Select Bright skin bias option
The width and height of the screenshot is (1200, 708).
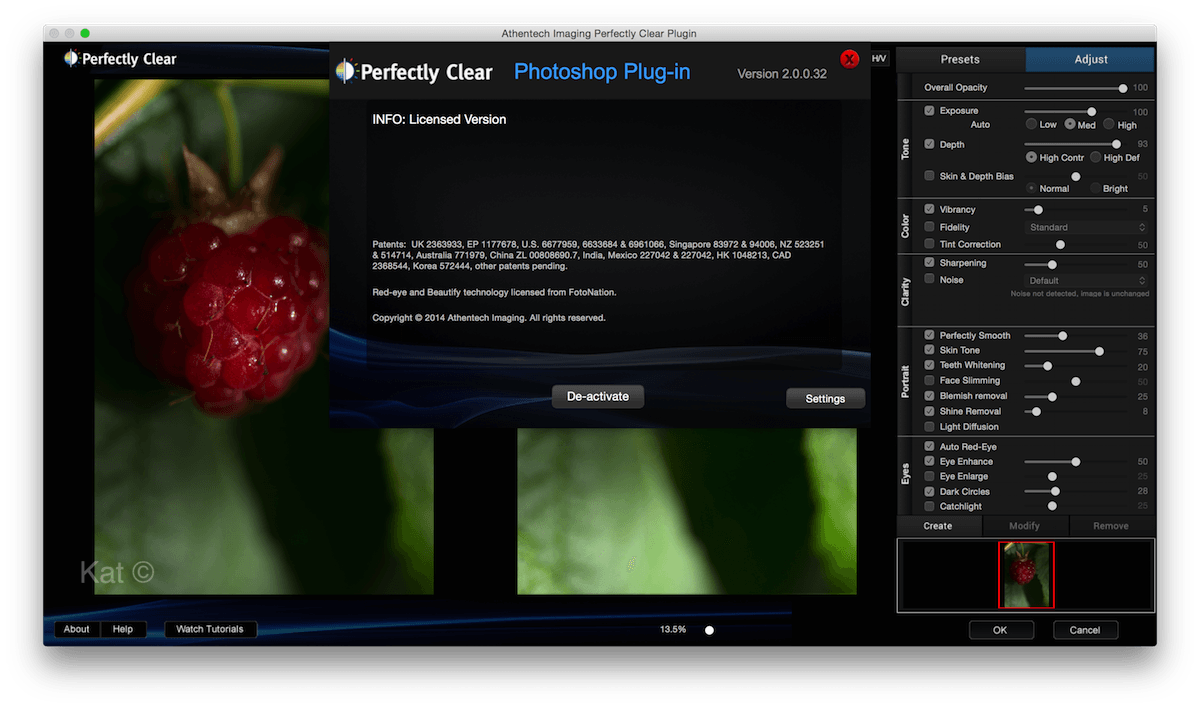coord(1095,189)
